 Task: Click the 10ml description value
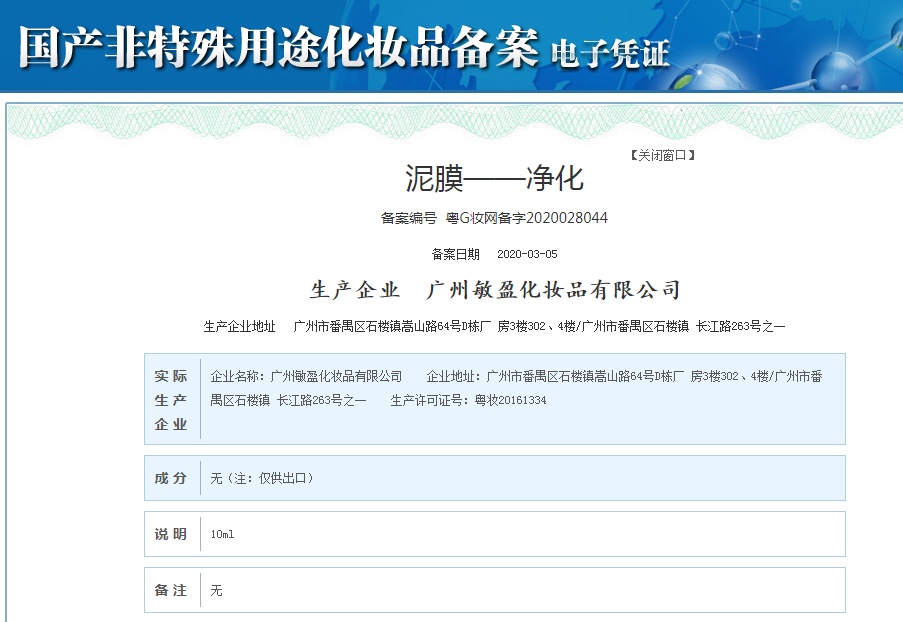point(222,534)
